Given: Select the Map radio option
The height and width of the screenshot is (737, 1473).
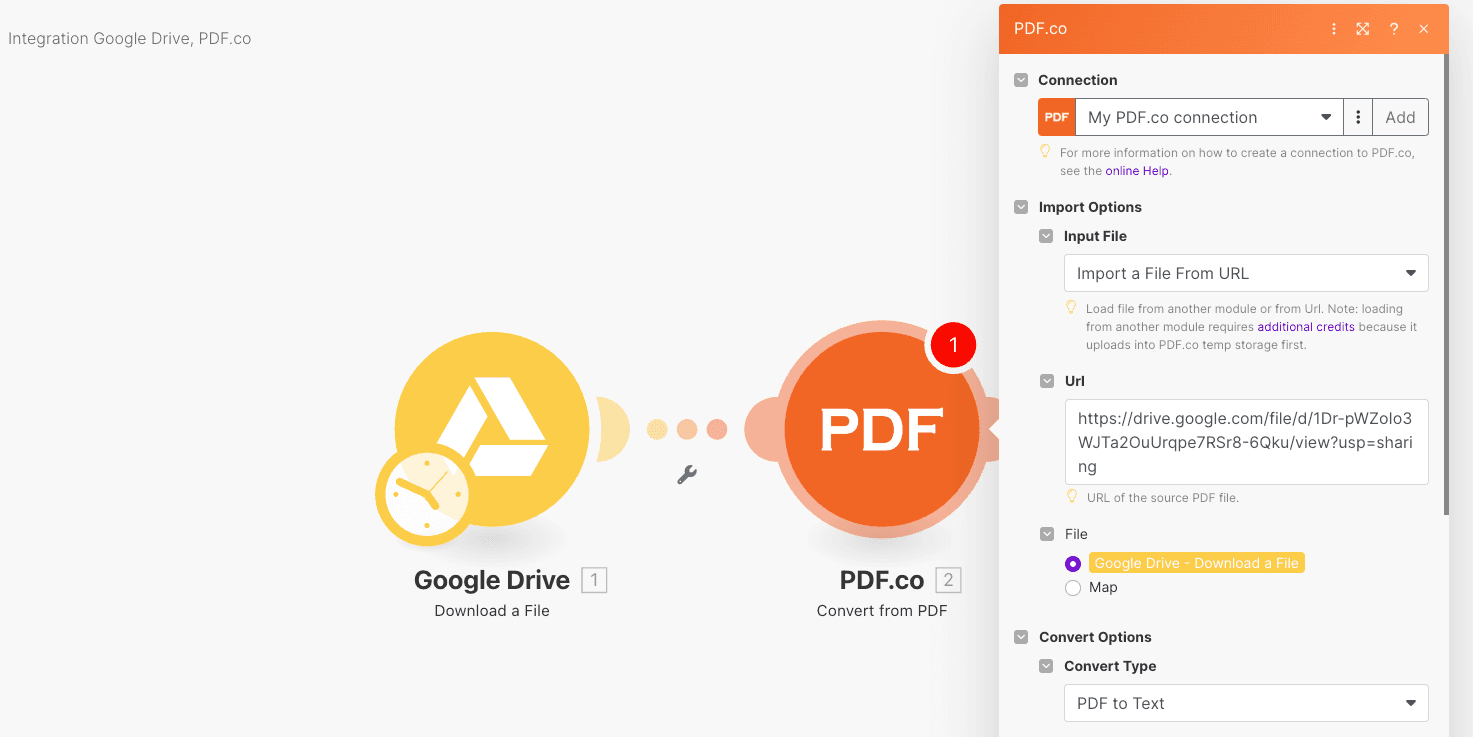Looking at the screenshot, I should pyautogui.click(x=1073, y=588).
